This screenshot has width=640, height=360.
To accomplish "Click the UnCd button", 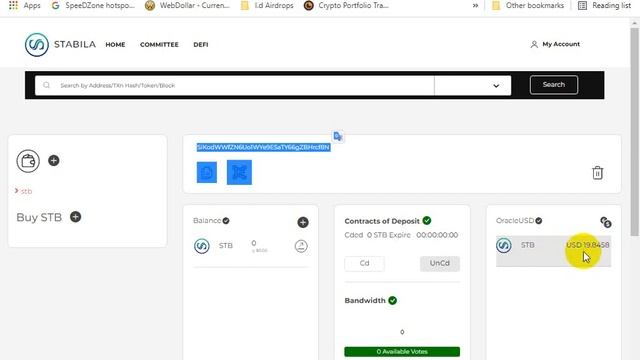I will pyautogui.click(x=440, y=263).
